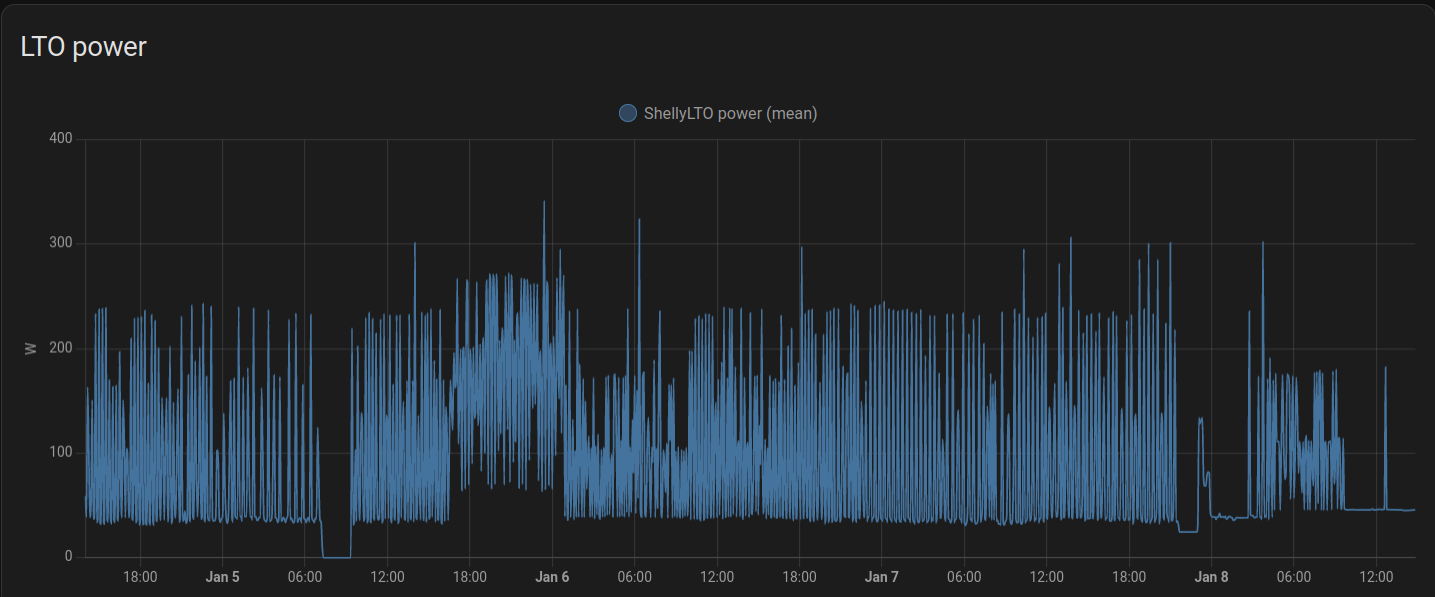The image size is (1435, 597).
Task: Click the 18:00 time label before Jan 5
Action: (x=140, y=577)
